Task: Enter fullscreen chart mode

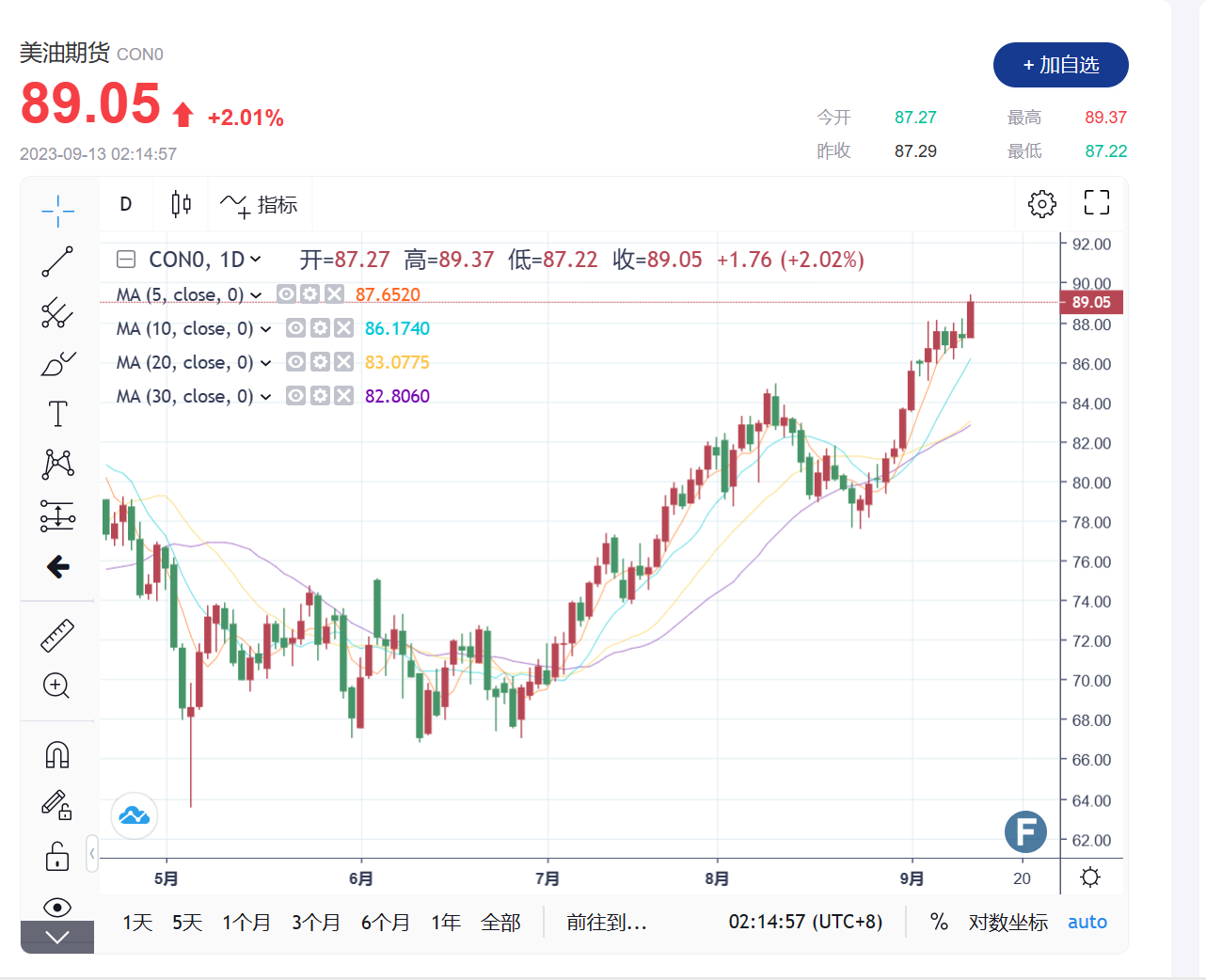Action: coord(1097,203)
